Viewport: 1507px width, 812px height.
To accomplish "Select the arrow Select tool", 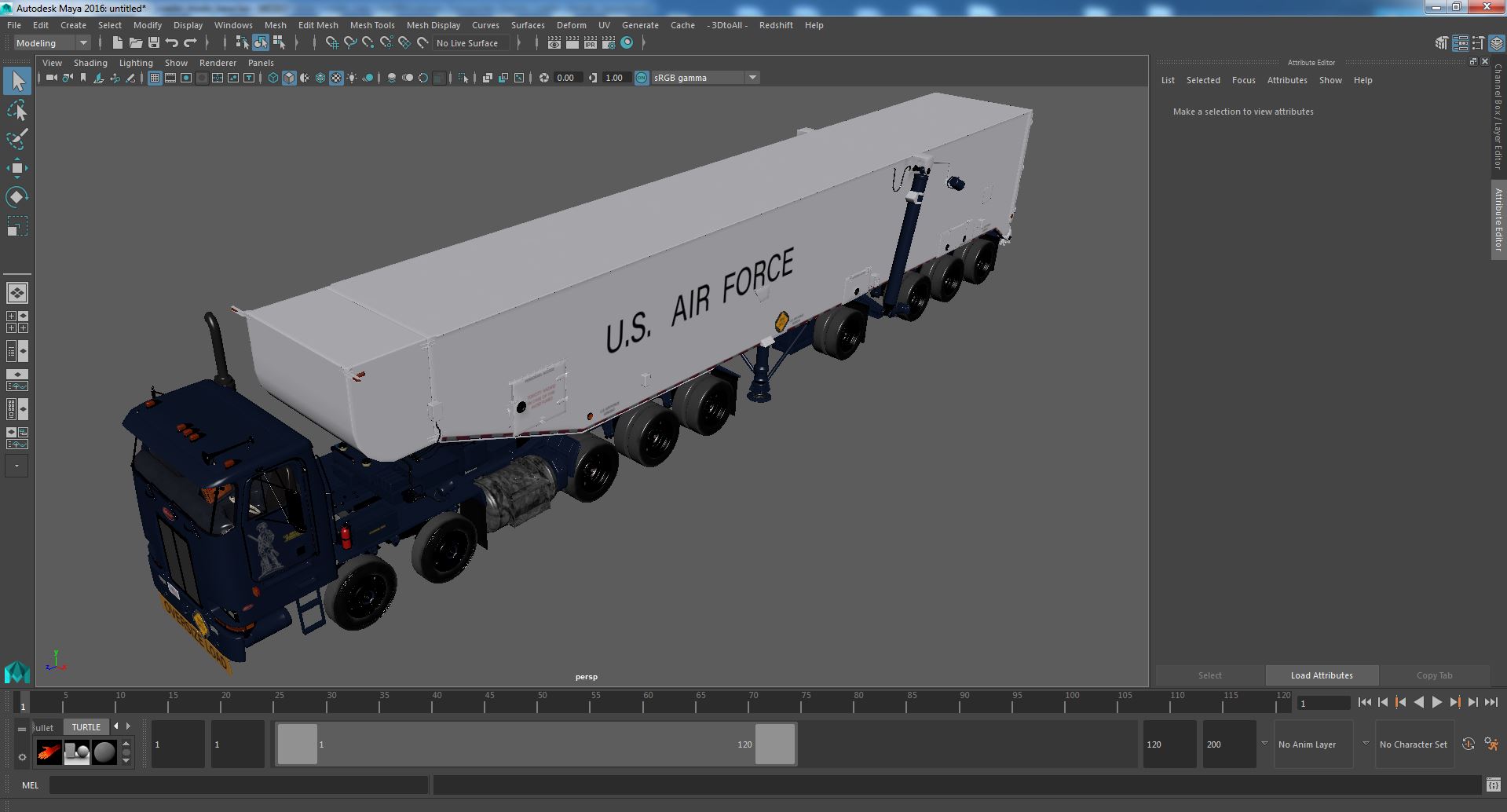I will click(x=17, y=81).
